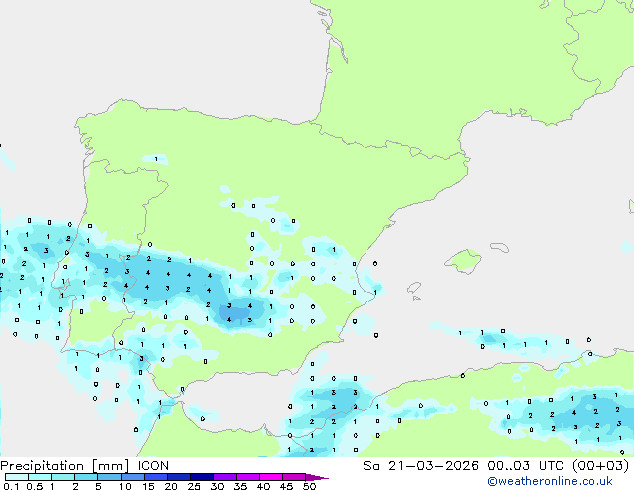
Task: Click the '0.5' legend scale label
Action: pyautogui.click(x=34, y=486)
